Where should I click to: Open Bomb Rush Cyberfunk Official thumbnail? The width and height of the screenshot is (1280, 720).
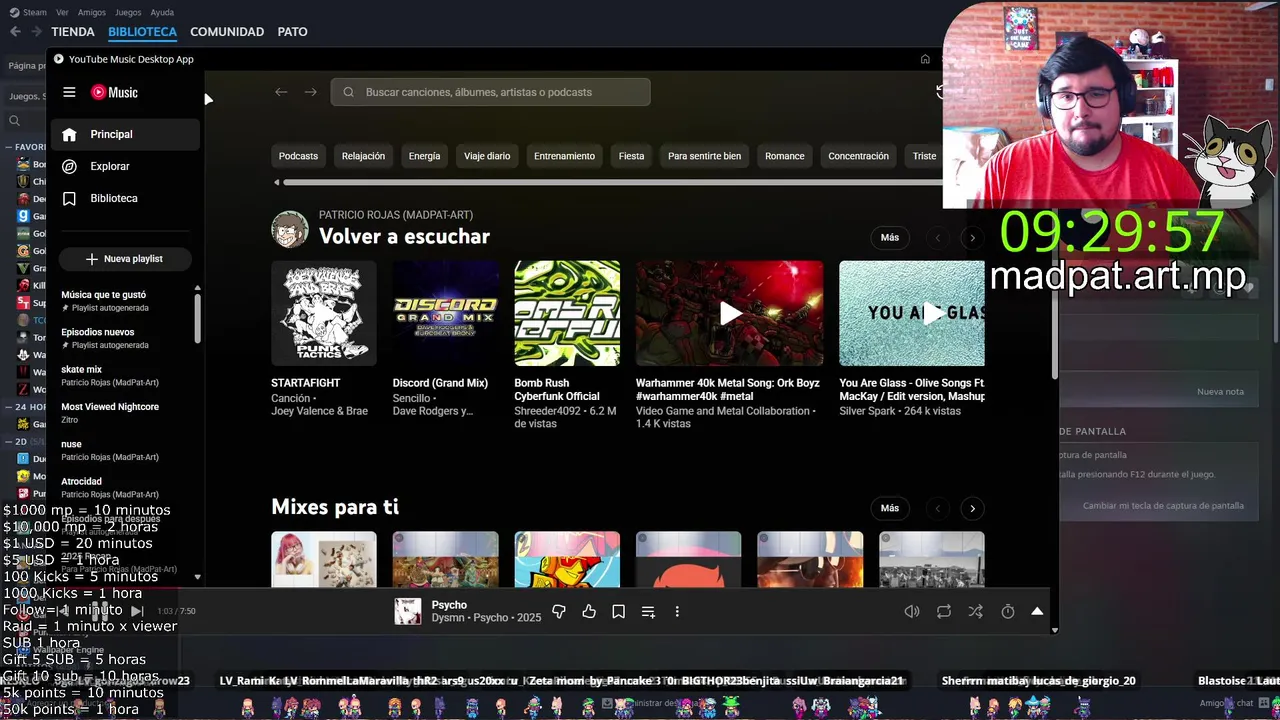(x=567, y=313)
